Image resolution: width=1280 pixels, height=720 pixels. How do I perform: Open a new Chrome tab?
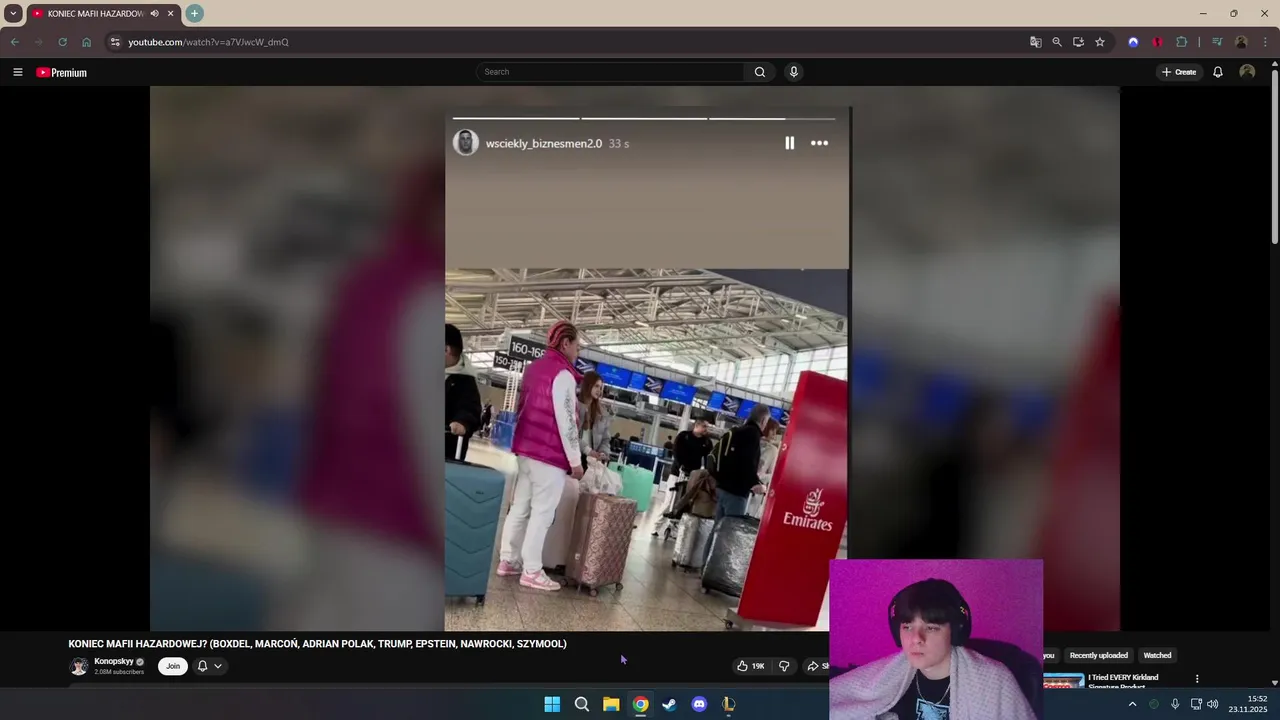pyautogui.click(x=194, y=13)
